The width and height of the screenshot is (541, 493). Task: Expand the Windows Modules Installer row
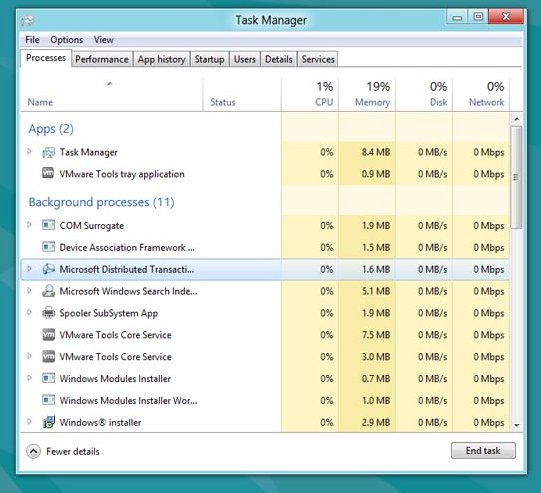29,378
